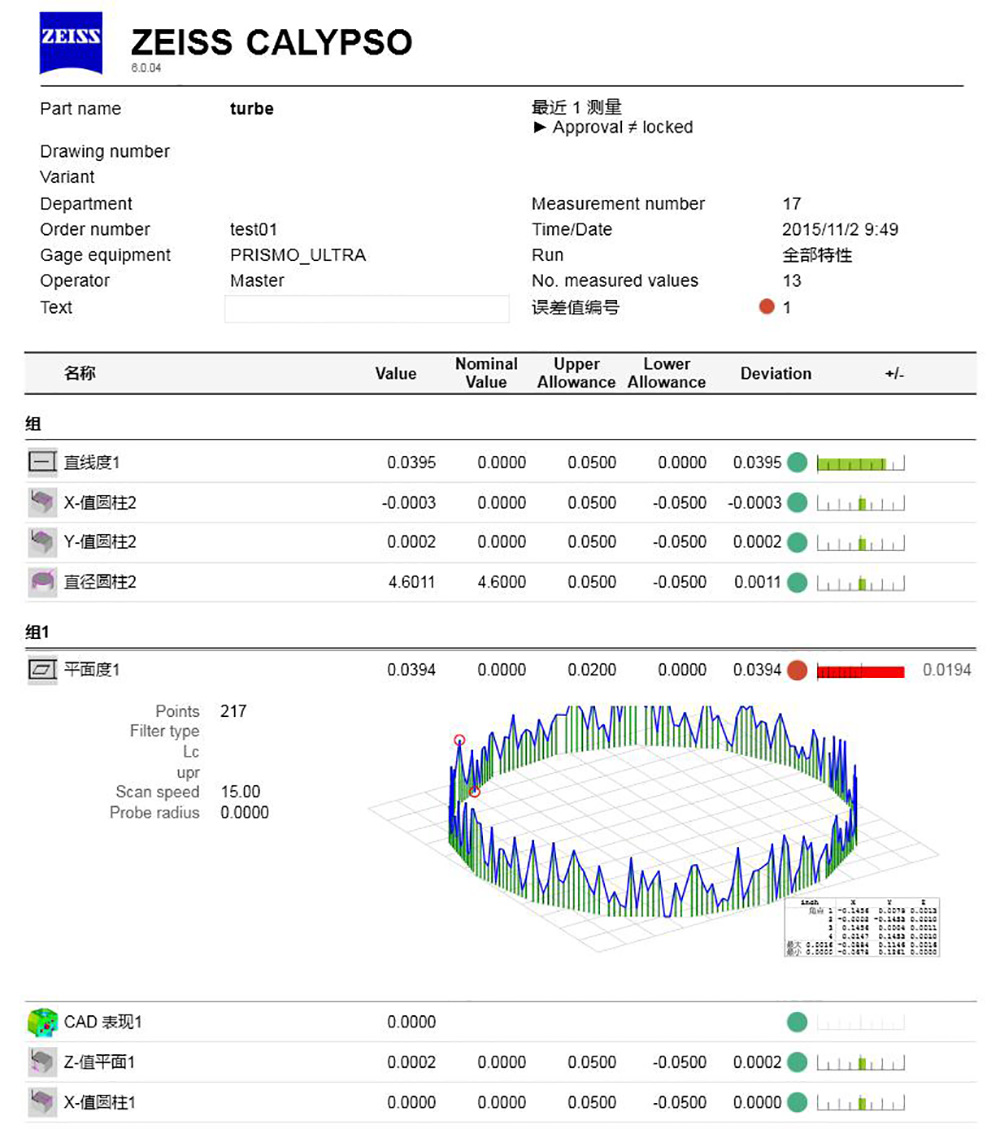The image size is (1000, 1129).
Task: Click the green status dot for X-值圆柱1
Action: tap(797, 1102)
